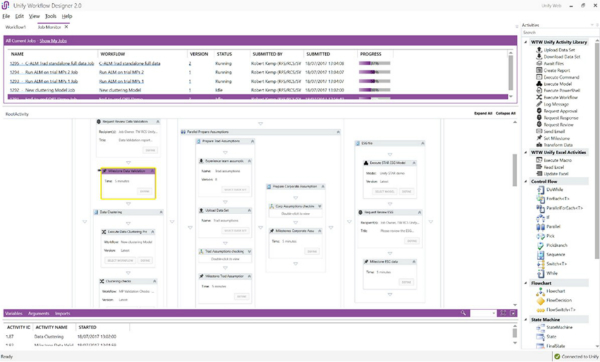Open the Variables panel tab
This screenshot has width=600, height=362.
(14, 313)
